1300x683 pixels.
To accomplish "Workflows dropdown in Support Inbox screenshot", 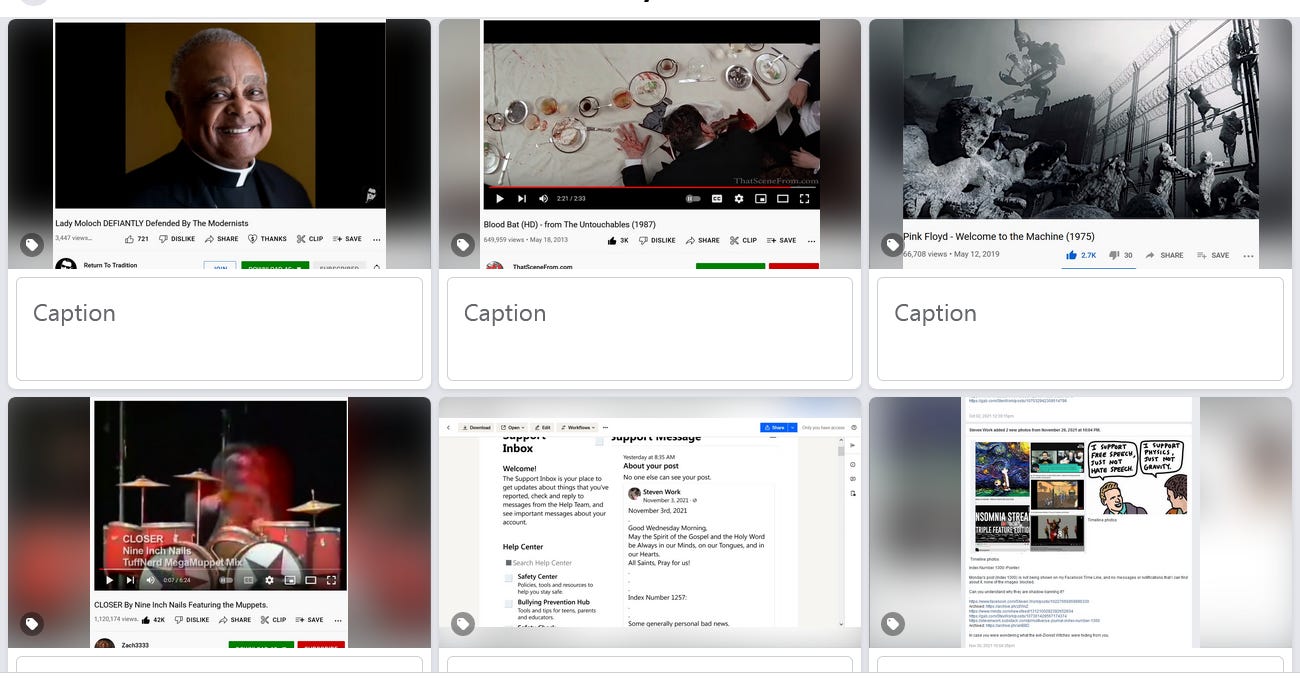I will coord(577,427).
